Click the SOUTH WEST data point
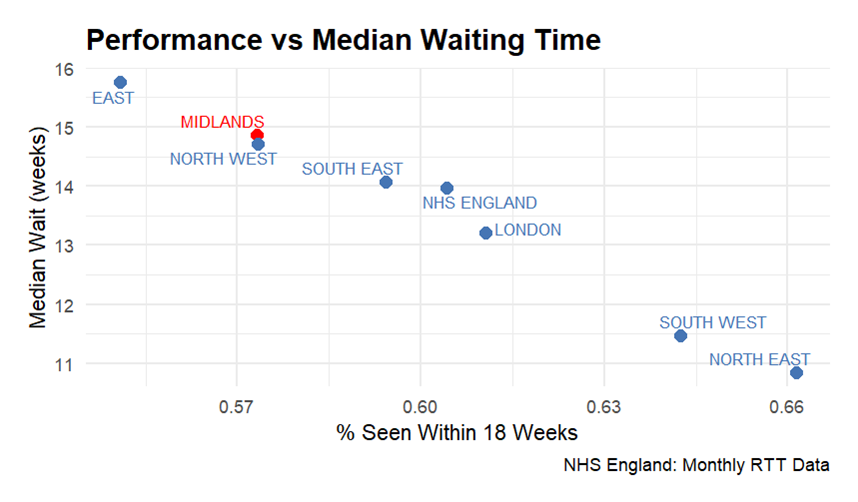 pos(681,336)
